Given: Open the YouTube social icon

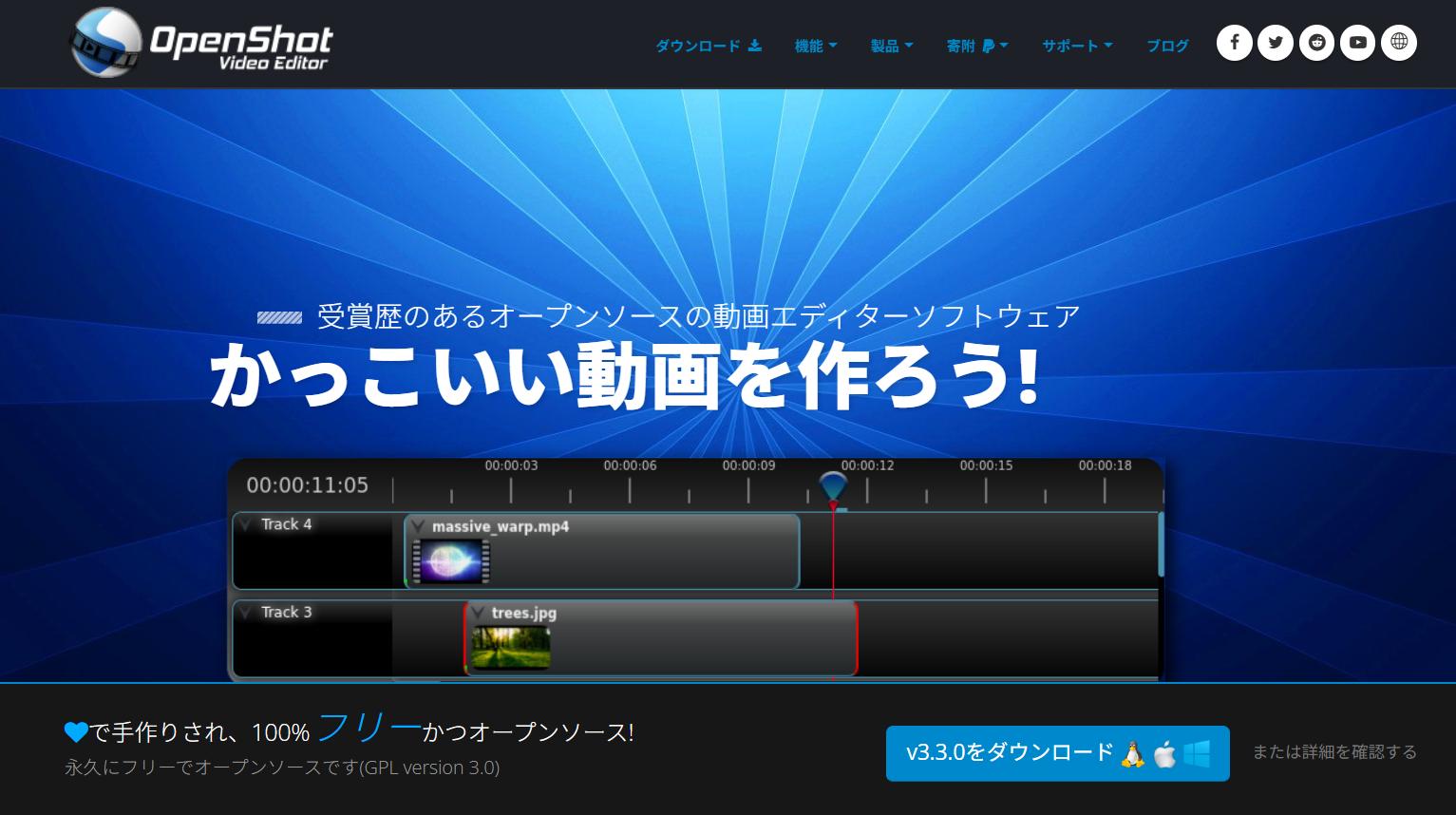Looking at the screenshot, I should (1357, 43).
